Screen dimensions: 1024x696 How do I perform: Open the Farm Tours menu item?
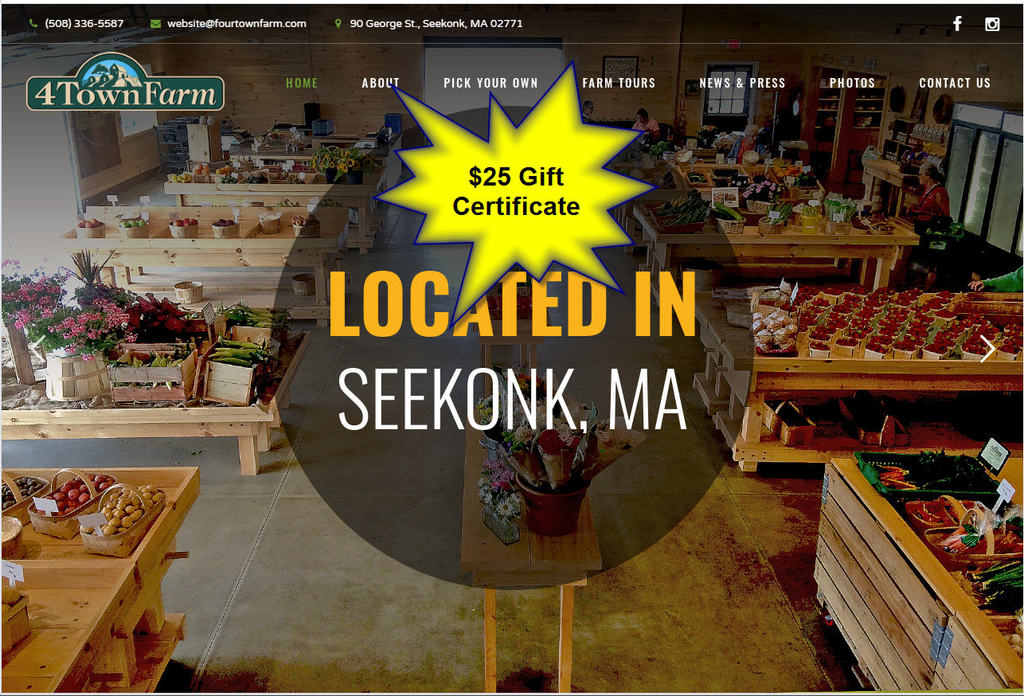pos(618,83)
